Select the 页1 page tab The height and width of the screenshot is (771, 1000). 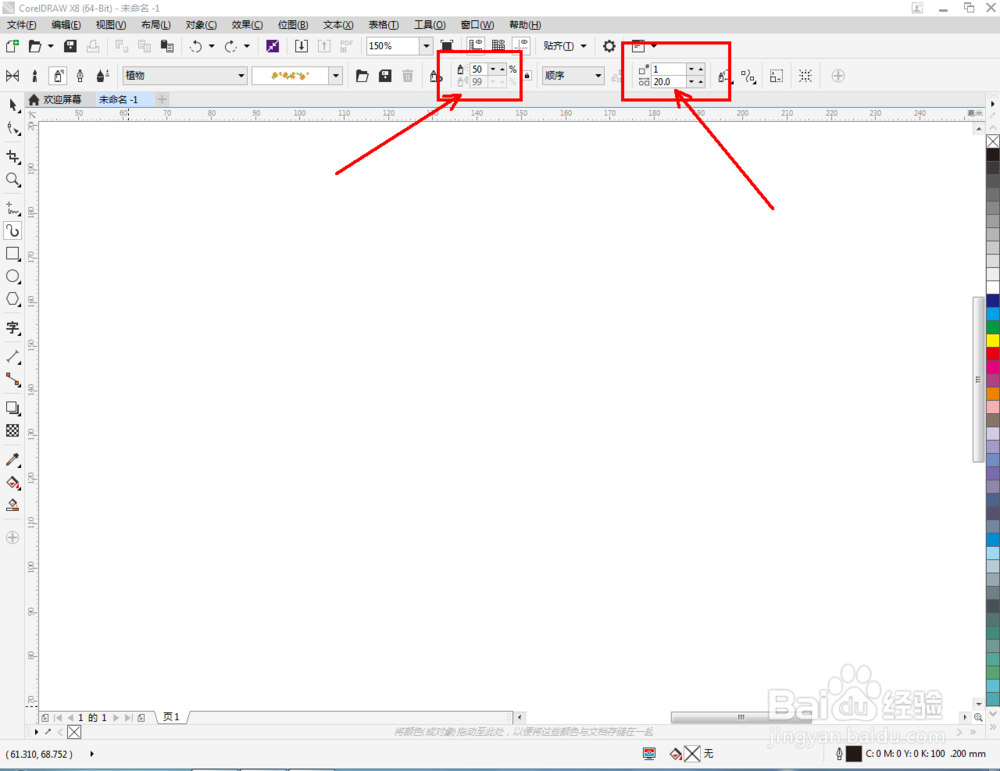pyautogui.click(x=171, y=717)
